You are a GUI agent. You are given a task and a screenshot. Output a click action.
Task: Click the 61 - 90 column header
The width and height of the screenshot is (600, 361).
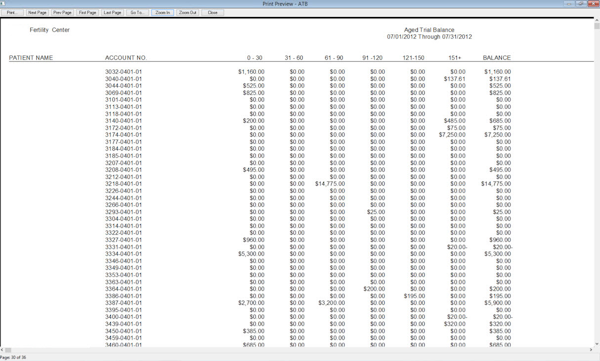tap(334, 58)
